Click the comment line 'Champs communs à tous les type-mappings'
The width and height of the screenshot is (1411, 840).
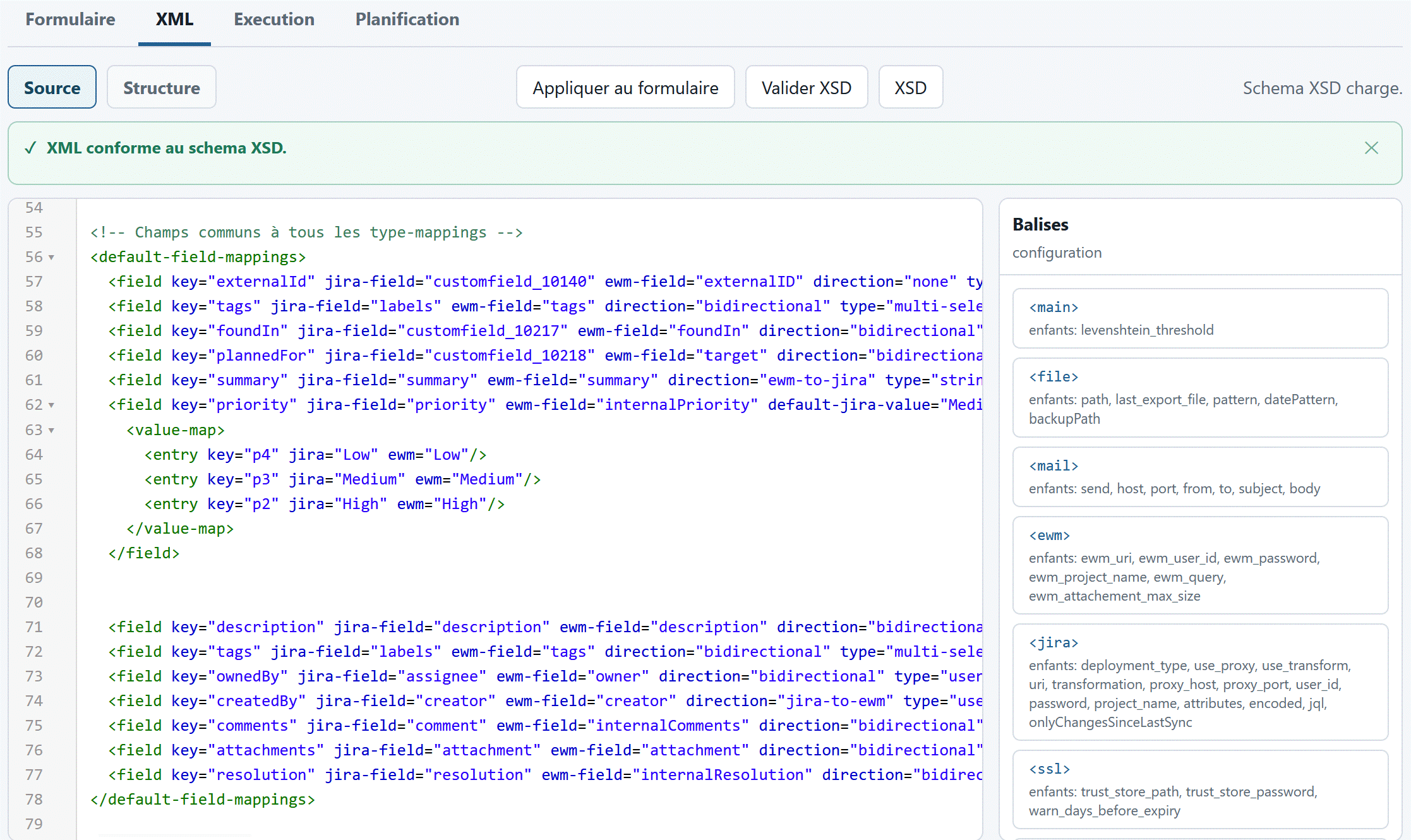[306, 232]
